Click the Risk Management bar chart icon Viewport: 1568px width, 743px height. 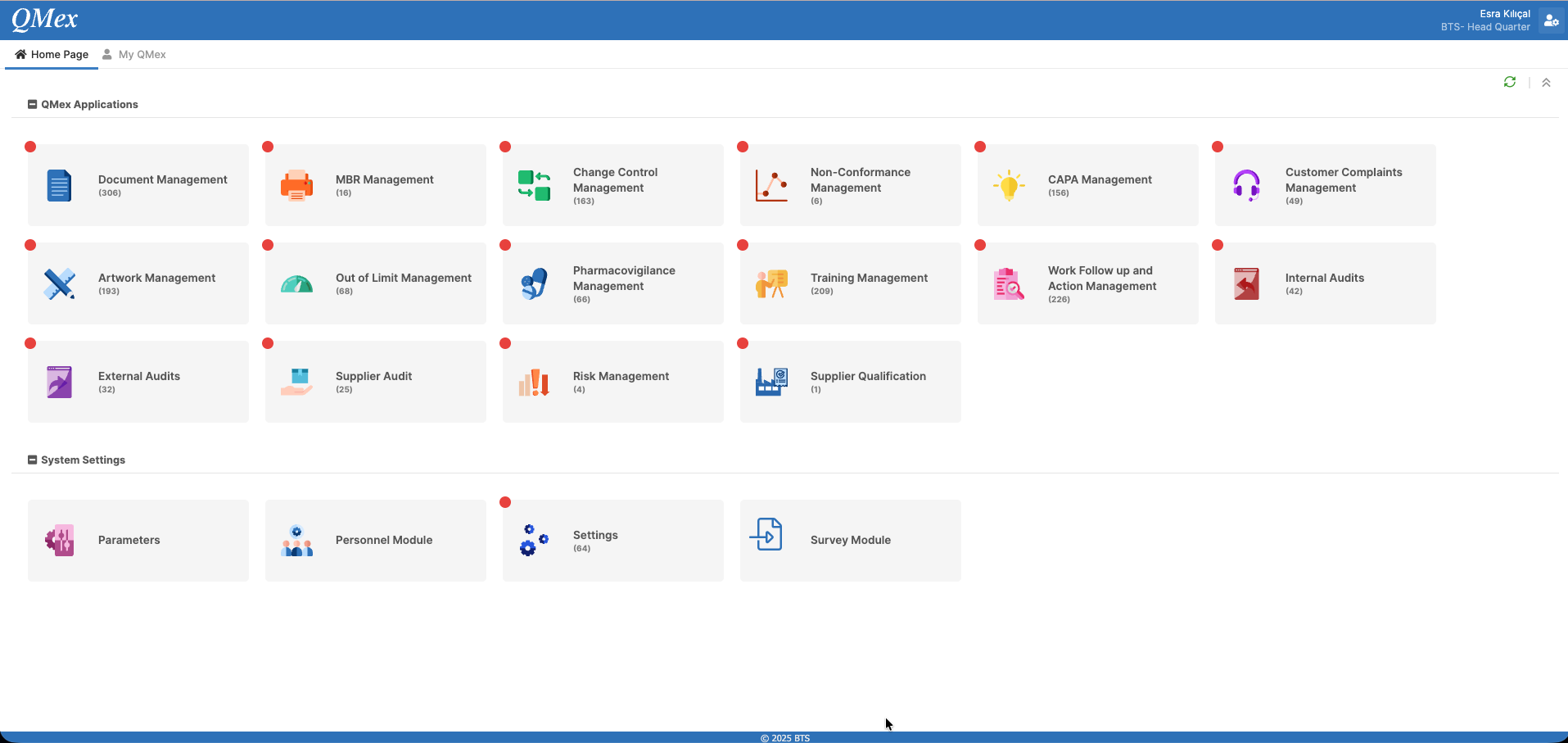(534, 382)
